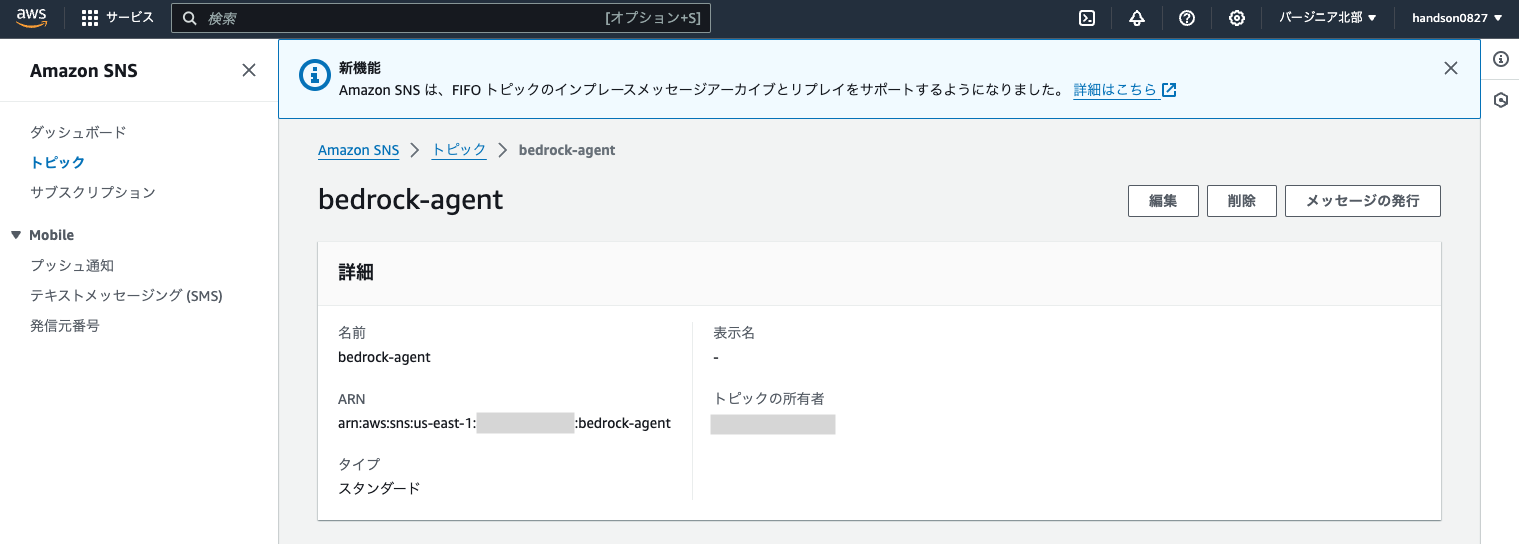Click the search magnifier icon

(190, 18)
